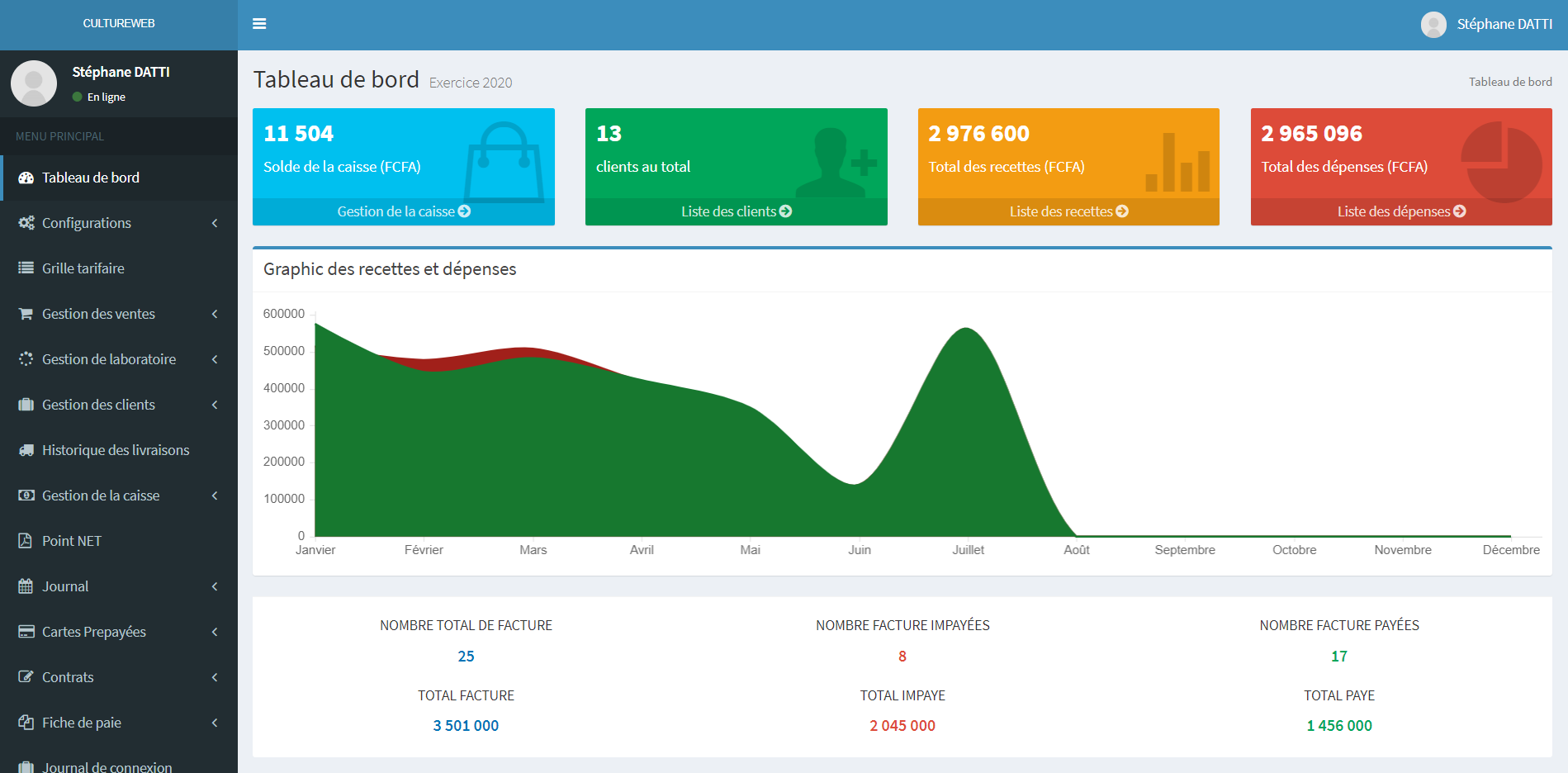1568x773 pixels.
Task: Click the shopping cart icon for Gestion des ventes
Action: click(x=26, y=314)
